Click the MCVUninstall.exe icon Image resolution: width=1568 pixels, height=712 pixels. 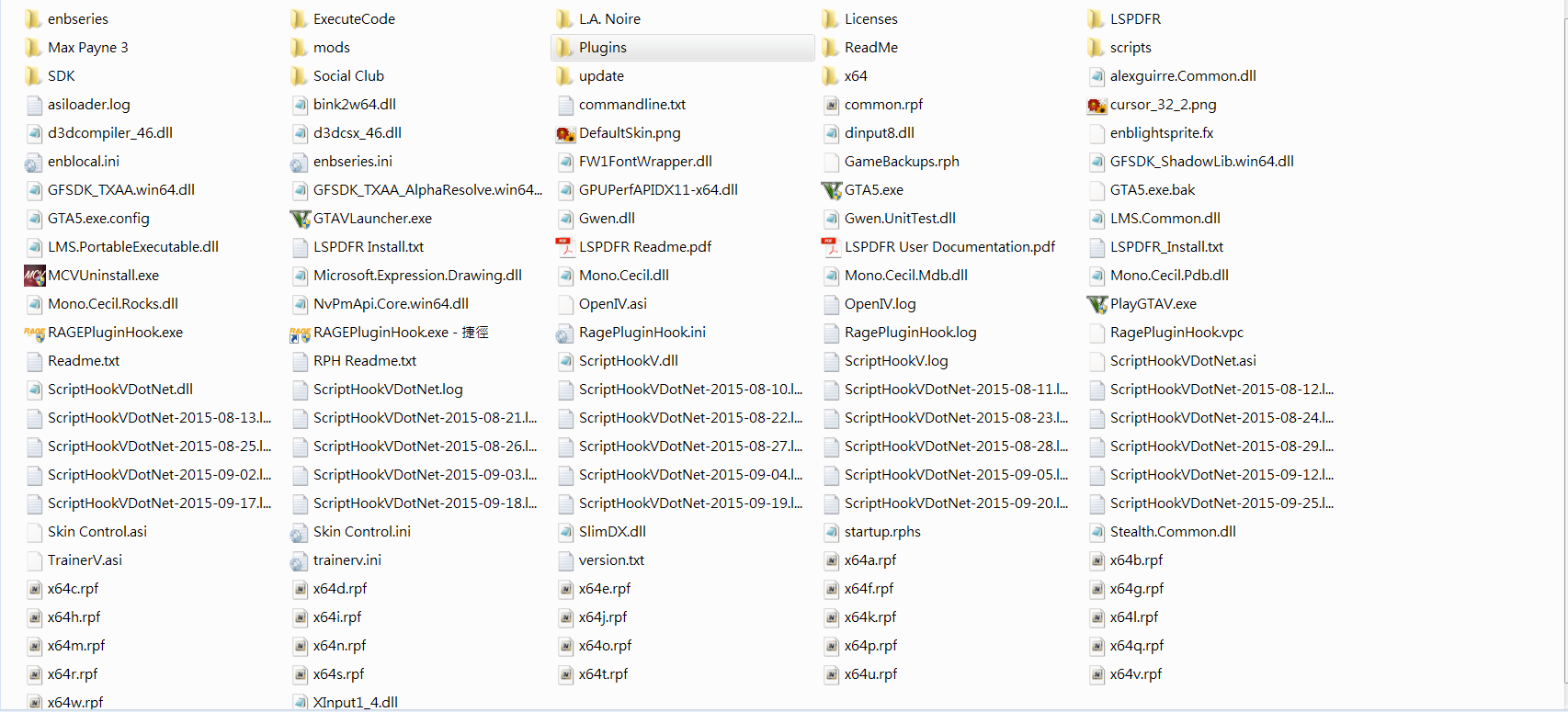tap(34, 276)
